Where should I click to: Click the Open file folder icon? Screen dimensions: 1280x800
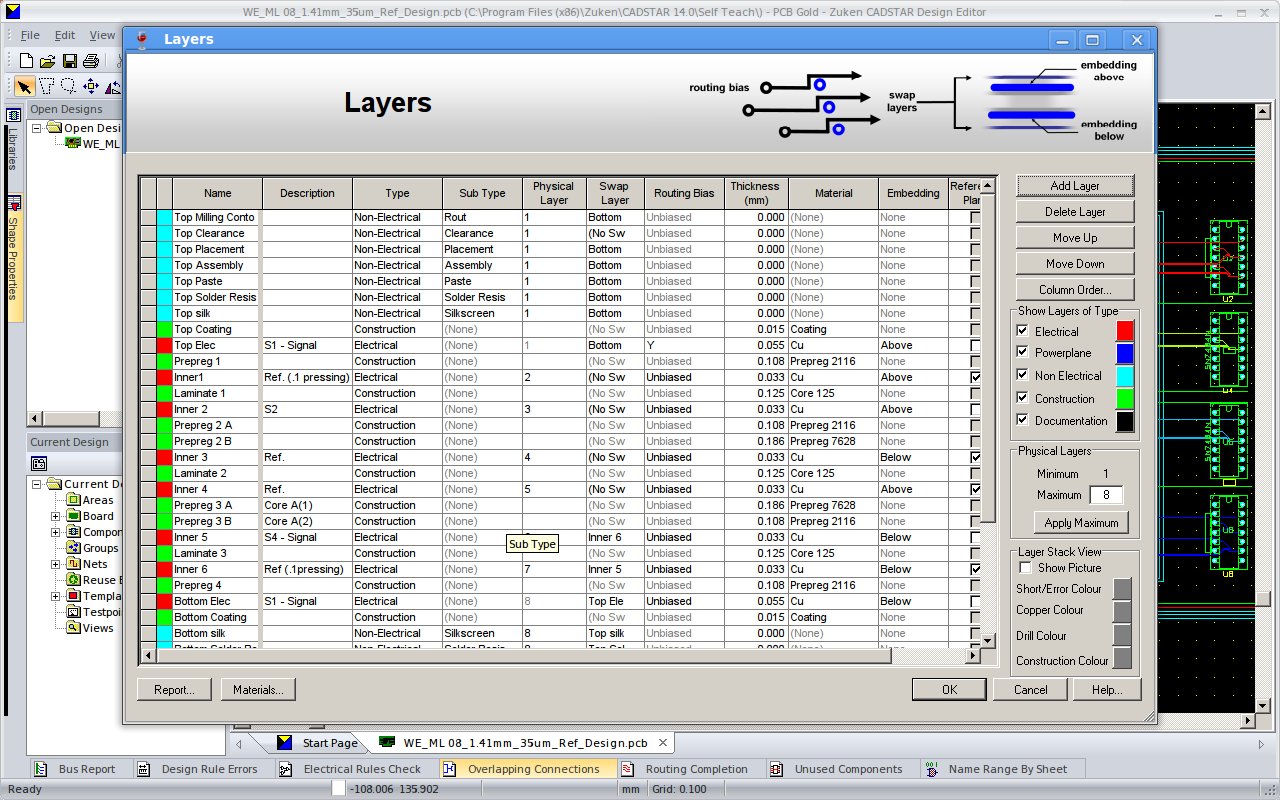[48, 61]
